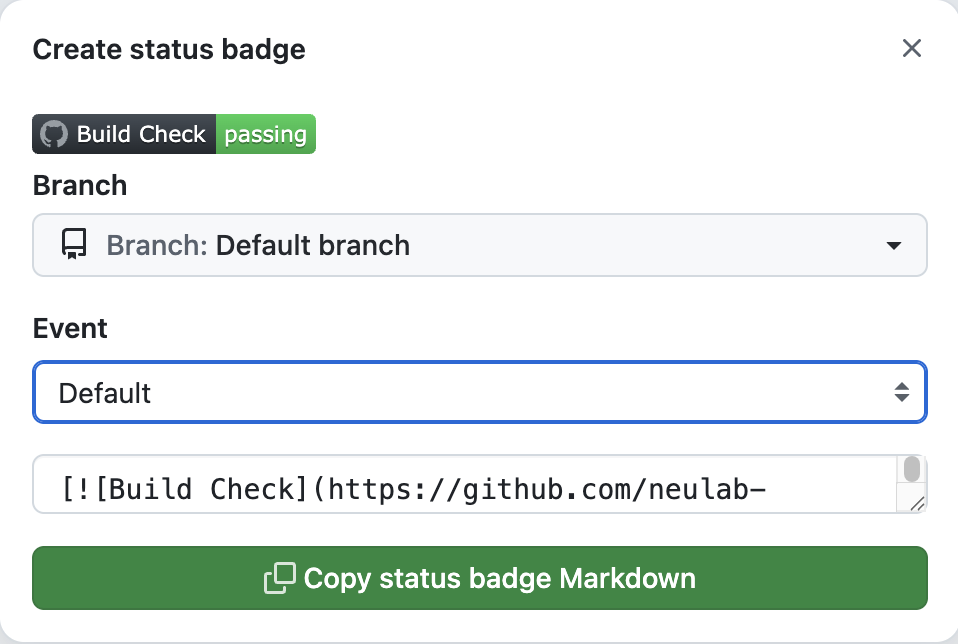
Task: Click the caret arrow in the Branch selector
Action: (x=894, y=245)
